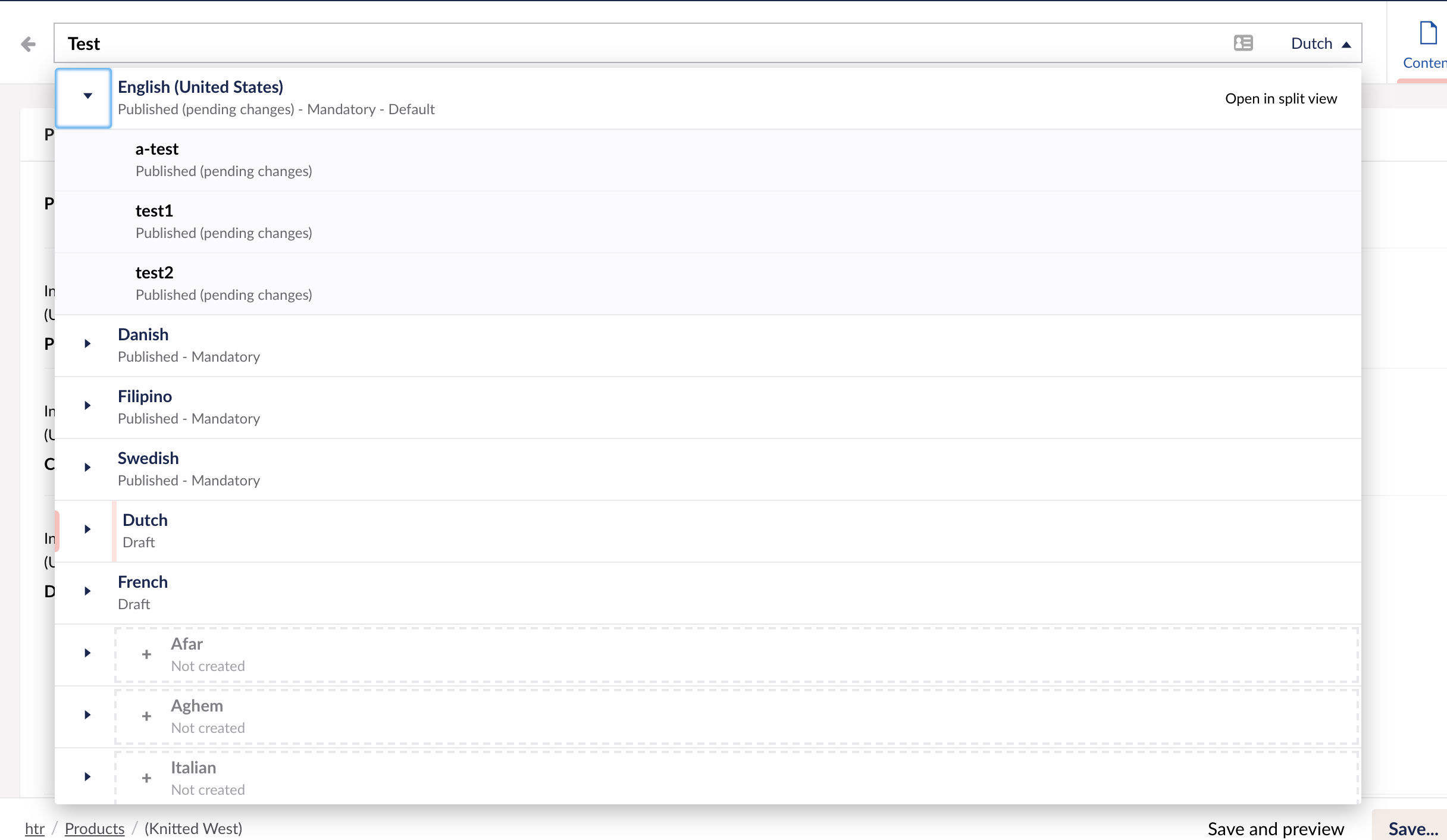Screen dimensions: 1447x840
Task: Go back using the left arrow icon
Action: tap(28, 43)
